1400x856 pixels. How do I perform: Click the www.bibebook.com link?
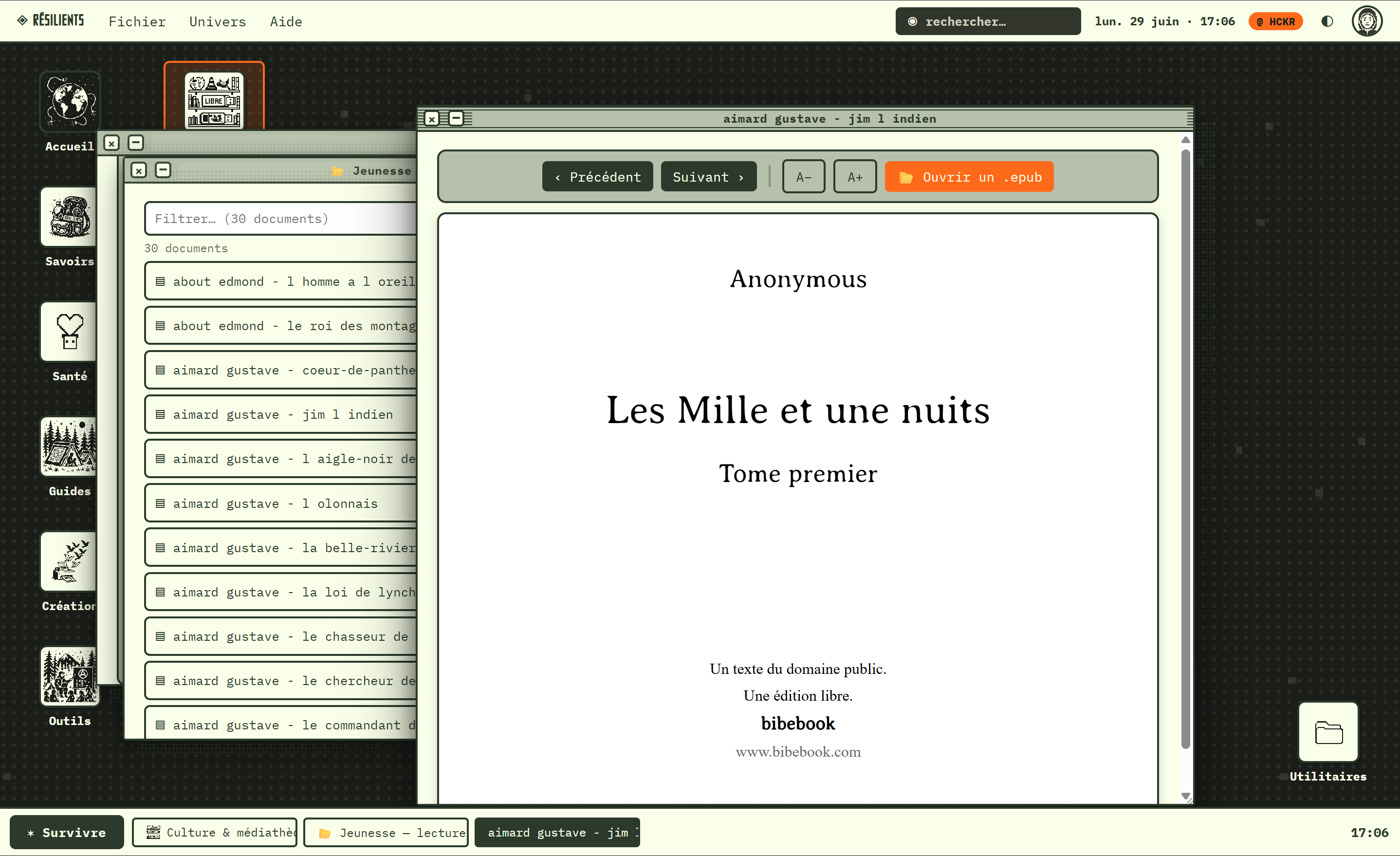coord(798,751)
